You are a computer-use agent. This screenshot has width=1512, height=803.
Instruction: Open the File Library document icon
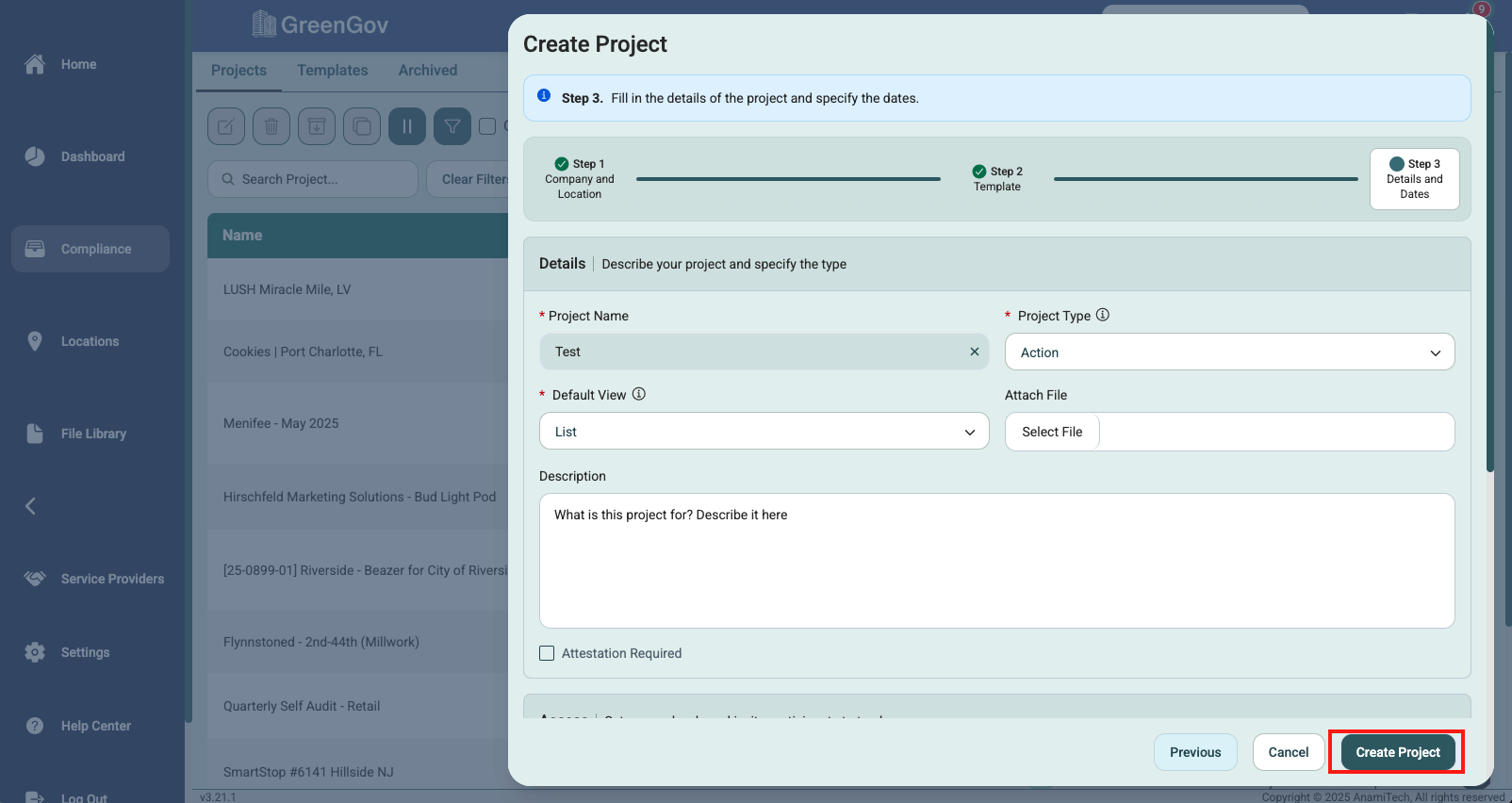tap(35, 434)
